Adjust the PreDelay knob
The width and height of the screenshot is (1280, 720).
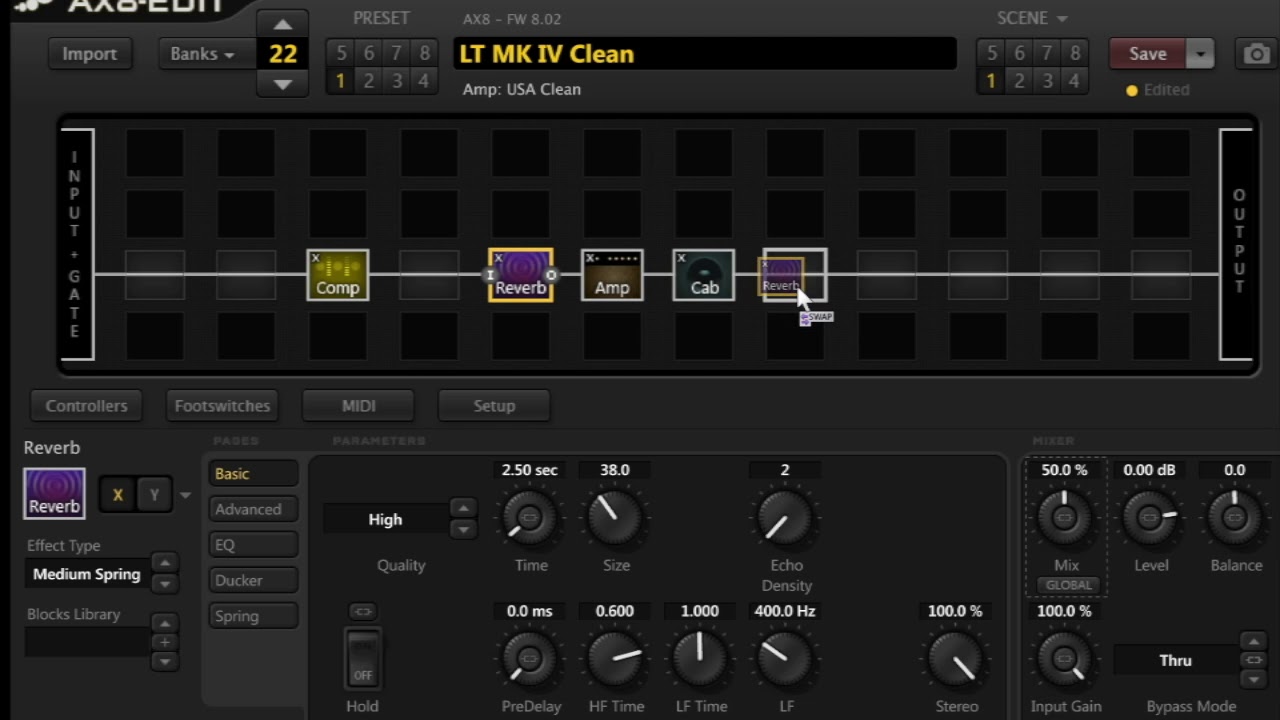pyautogui.click(x=530, y=658)
